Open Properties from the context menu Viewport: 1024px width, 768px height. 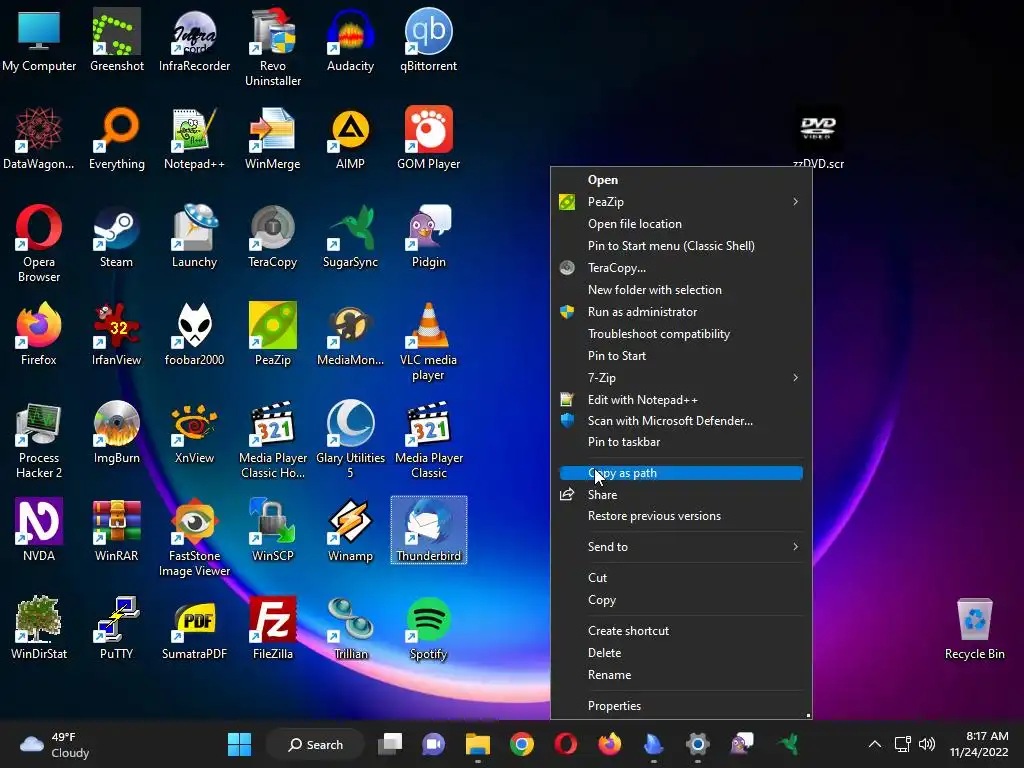[681, 705]
